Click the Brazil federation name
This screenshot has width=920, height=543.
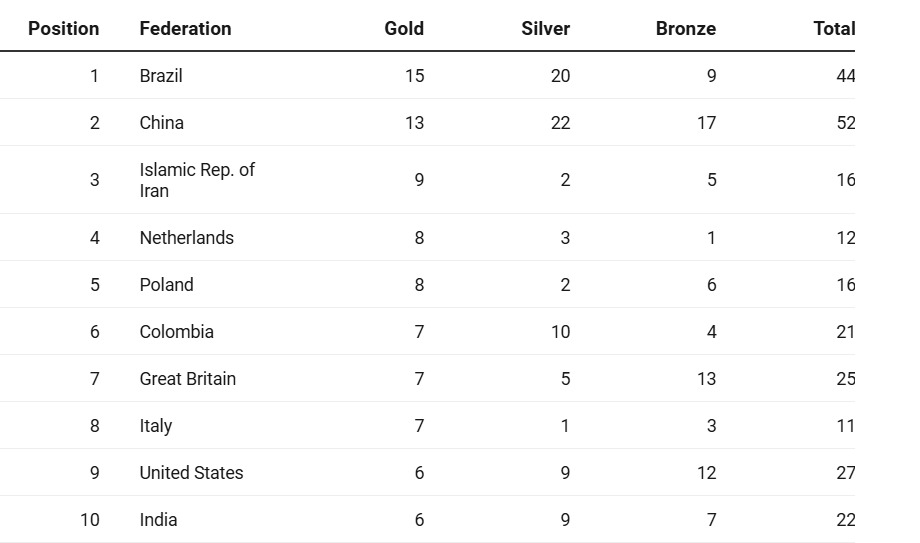click(161, 76)
